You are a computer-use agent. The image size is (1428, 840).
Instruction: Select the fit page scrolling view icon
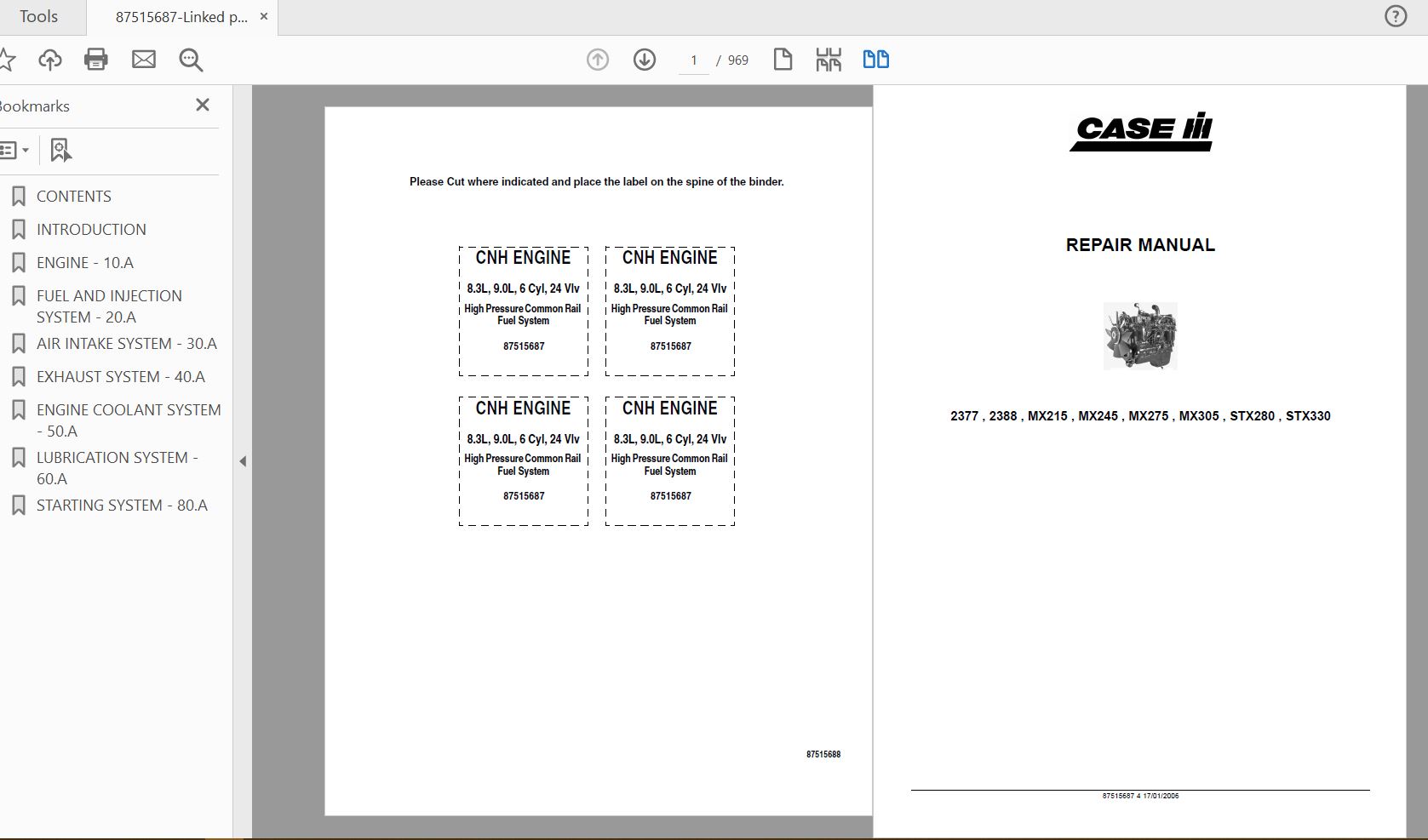(829, 60)
